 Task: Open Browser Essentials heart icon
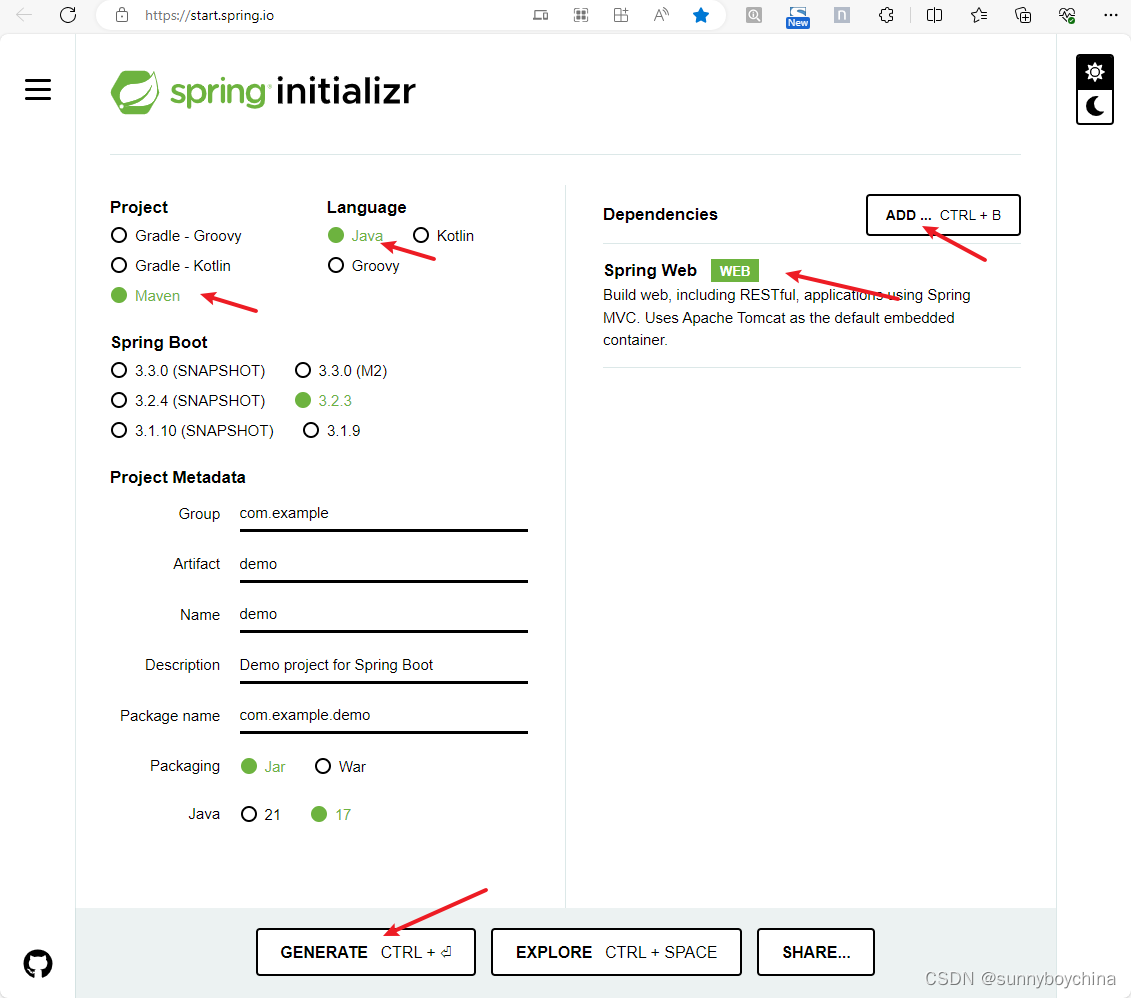pyautogui.click(x=1067, y=15)
